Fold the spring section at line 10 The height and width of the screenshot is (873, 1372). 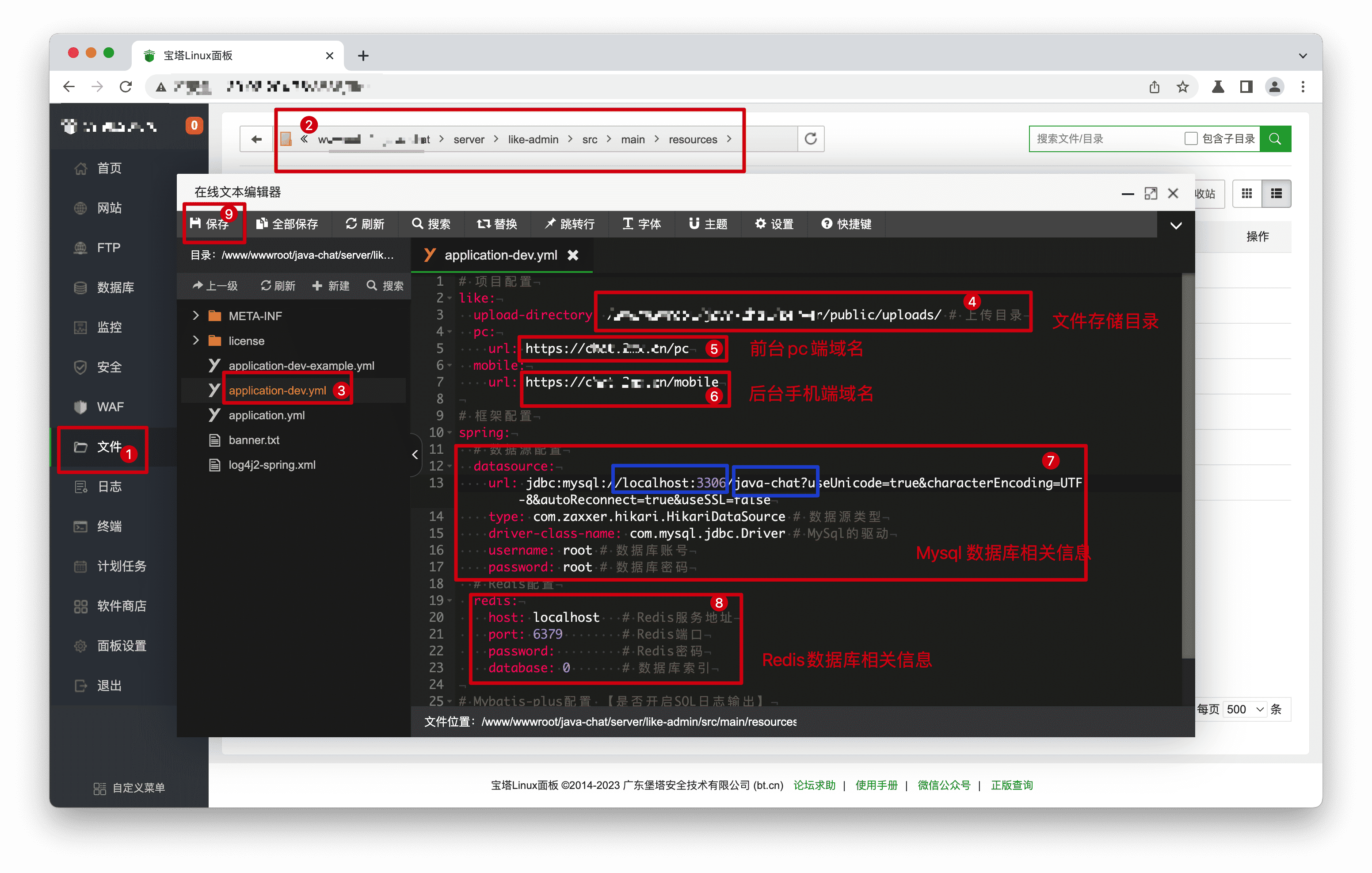pos(450,433)
